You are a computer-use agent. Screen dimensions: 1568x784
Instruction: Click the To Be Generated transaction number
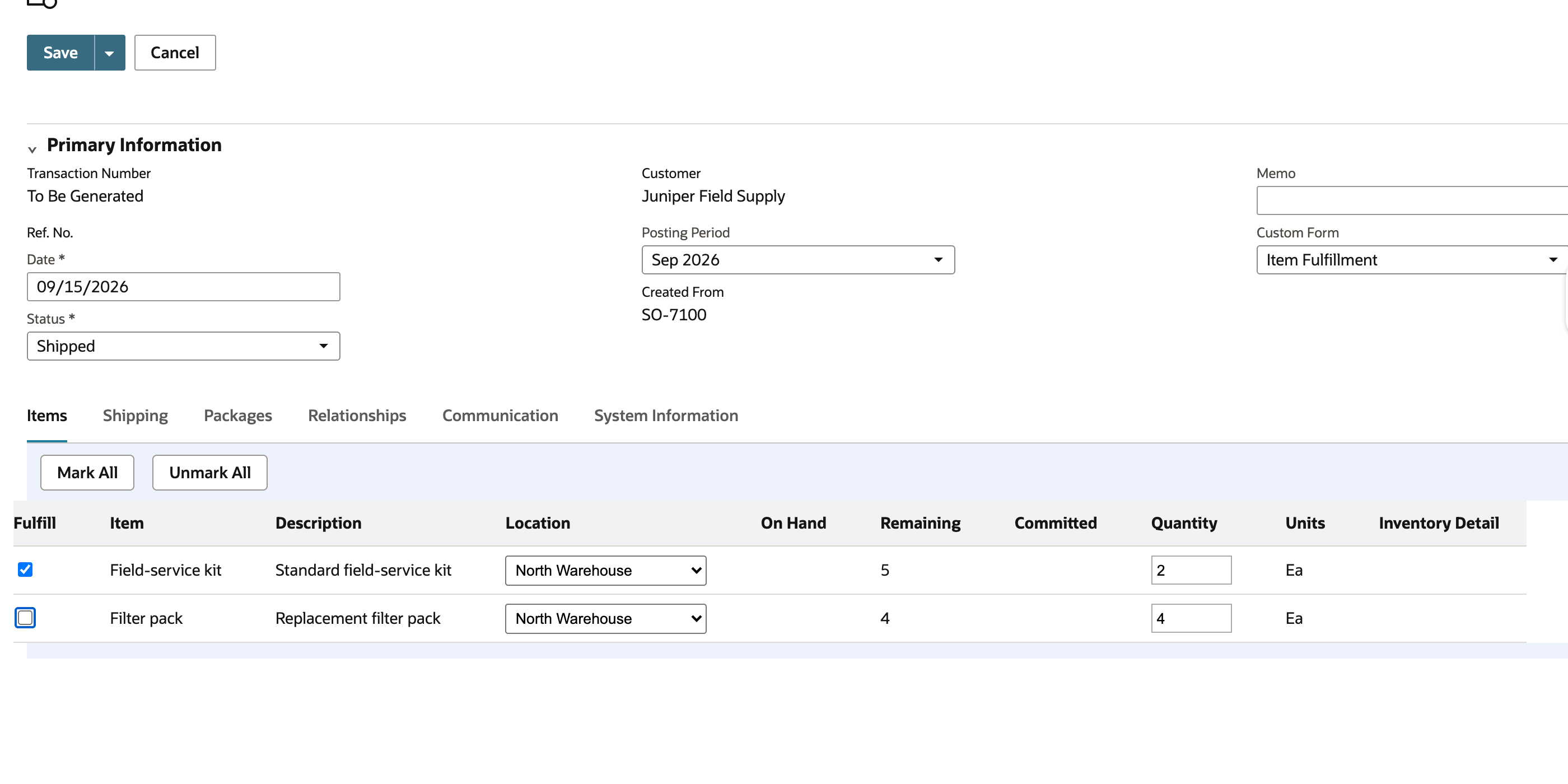(x=85, y=196)
